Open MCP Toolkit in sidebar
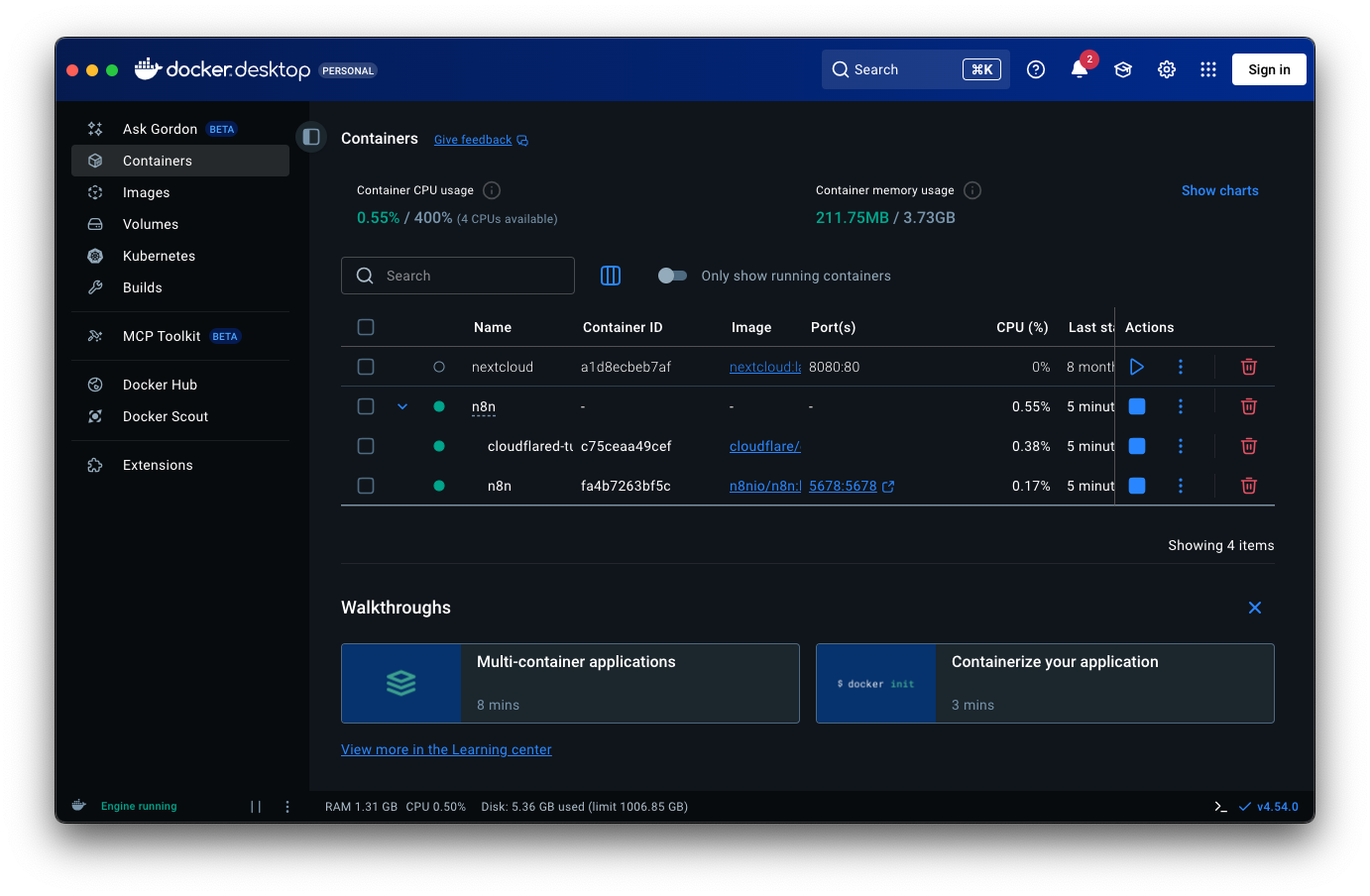This screenshot has width=1370, height=896. point(180,336)
